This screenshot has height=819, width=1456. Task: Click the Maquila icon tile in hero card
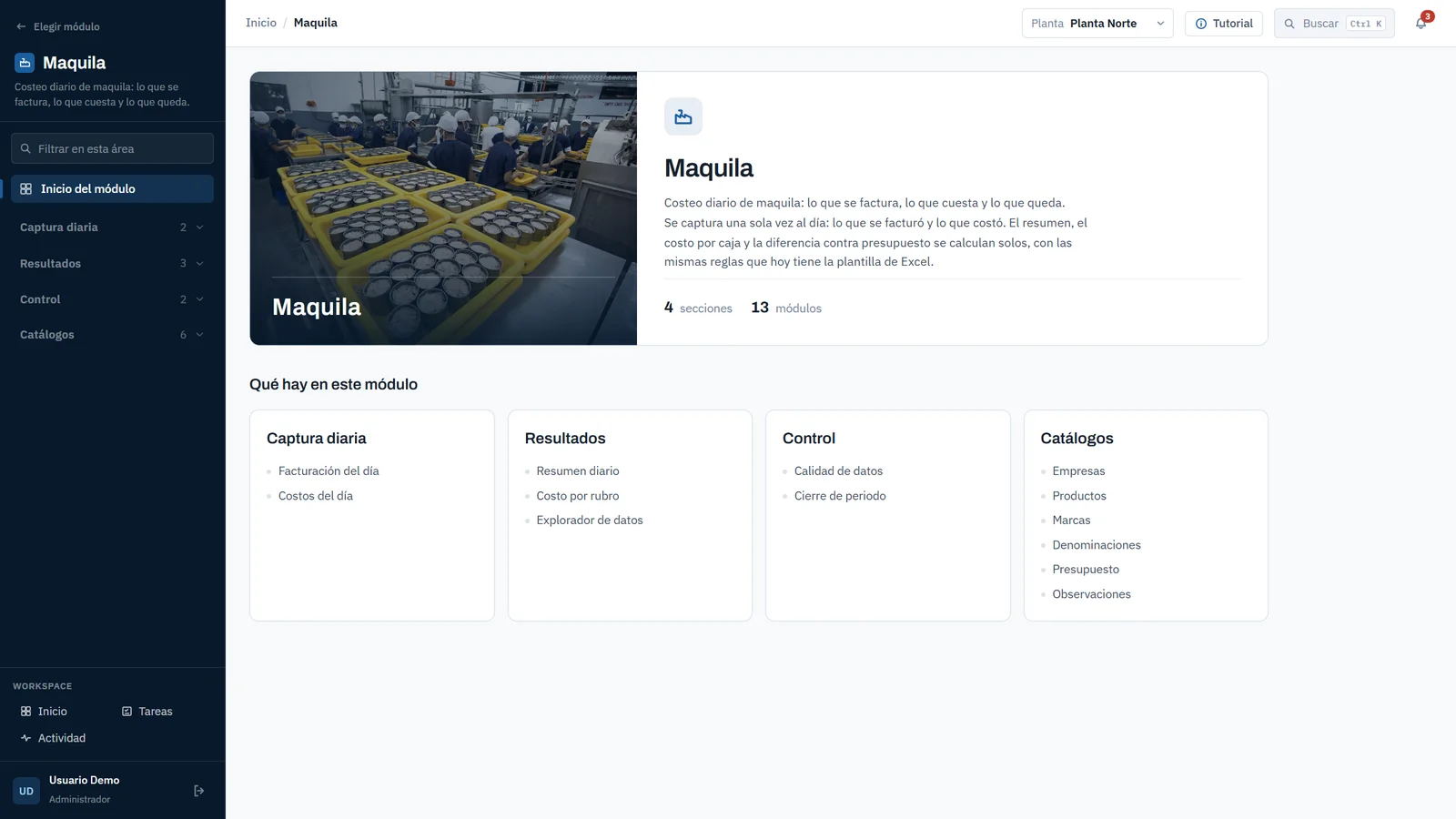pos(683,116)
